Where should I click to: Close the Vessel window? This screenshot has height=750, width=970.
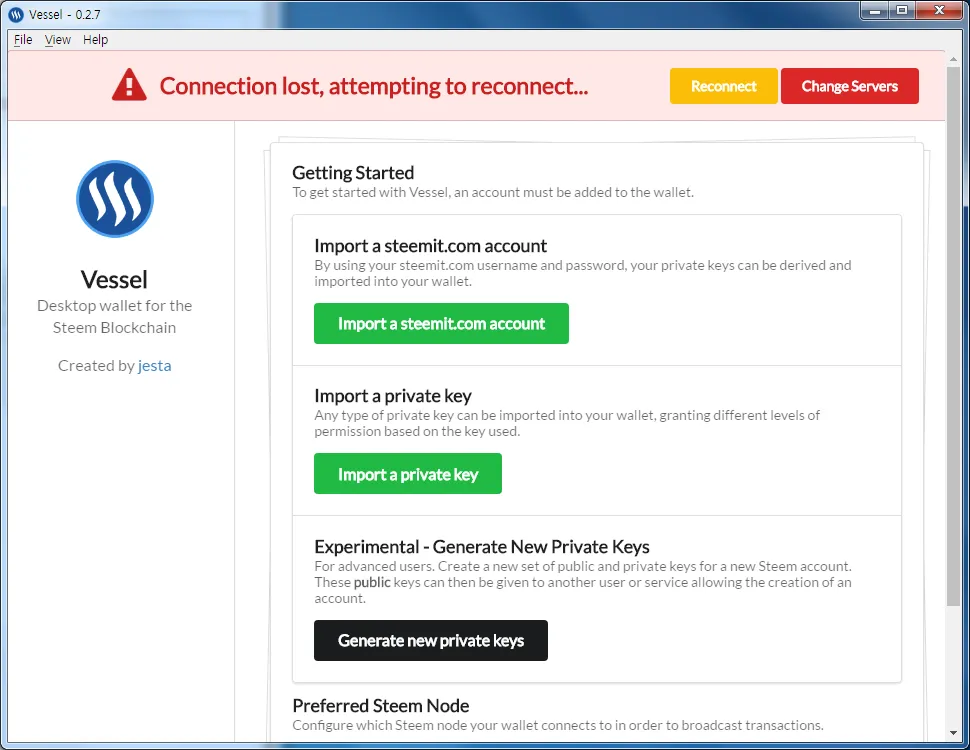click(x=939, y=11)
